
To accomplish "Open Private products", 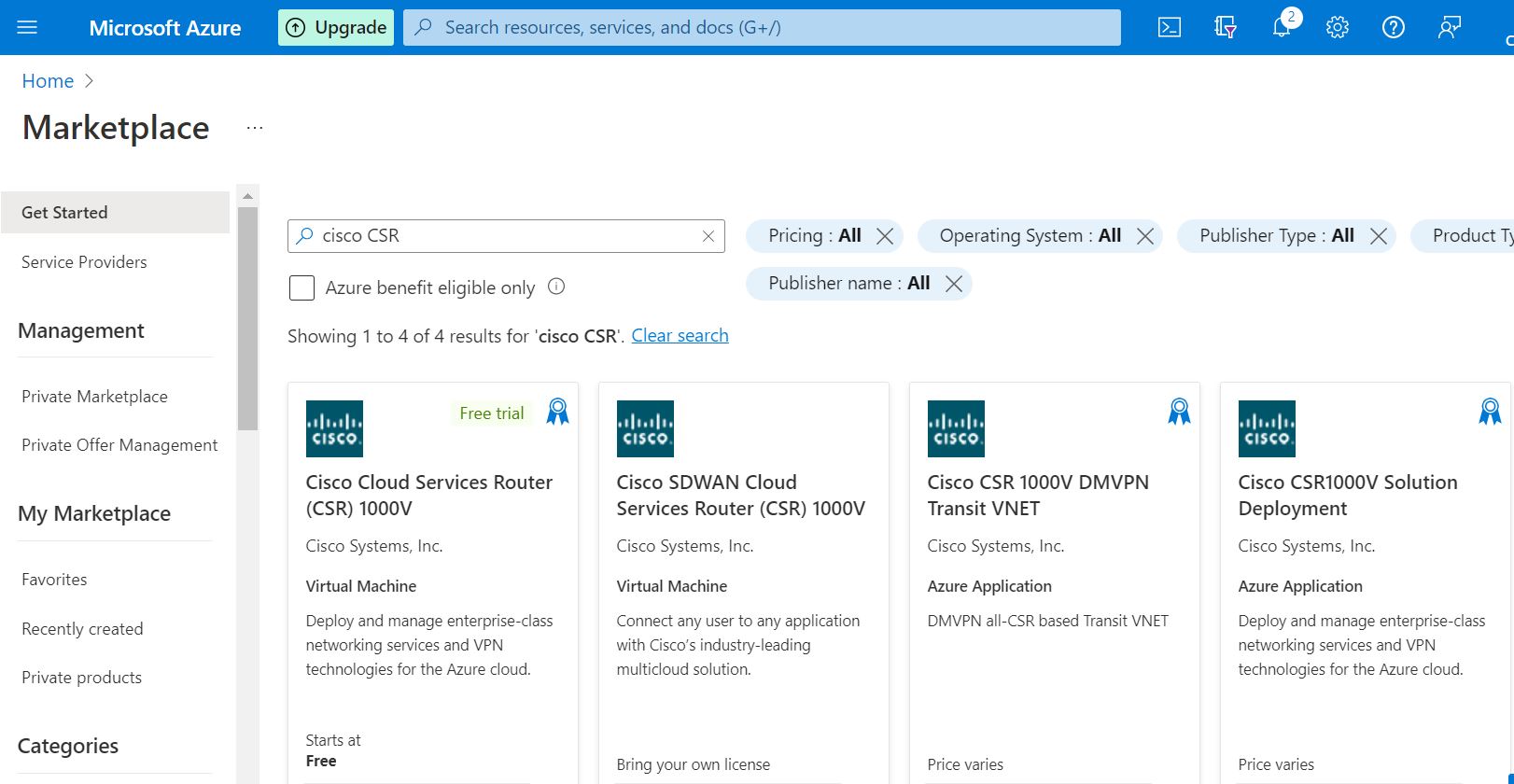I will pyautogui.click(x=81, y=678).
